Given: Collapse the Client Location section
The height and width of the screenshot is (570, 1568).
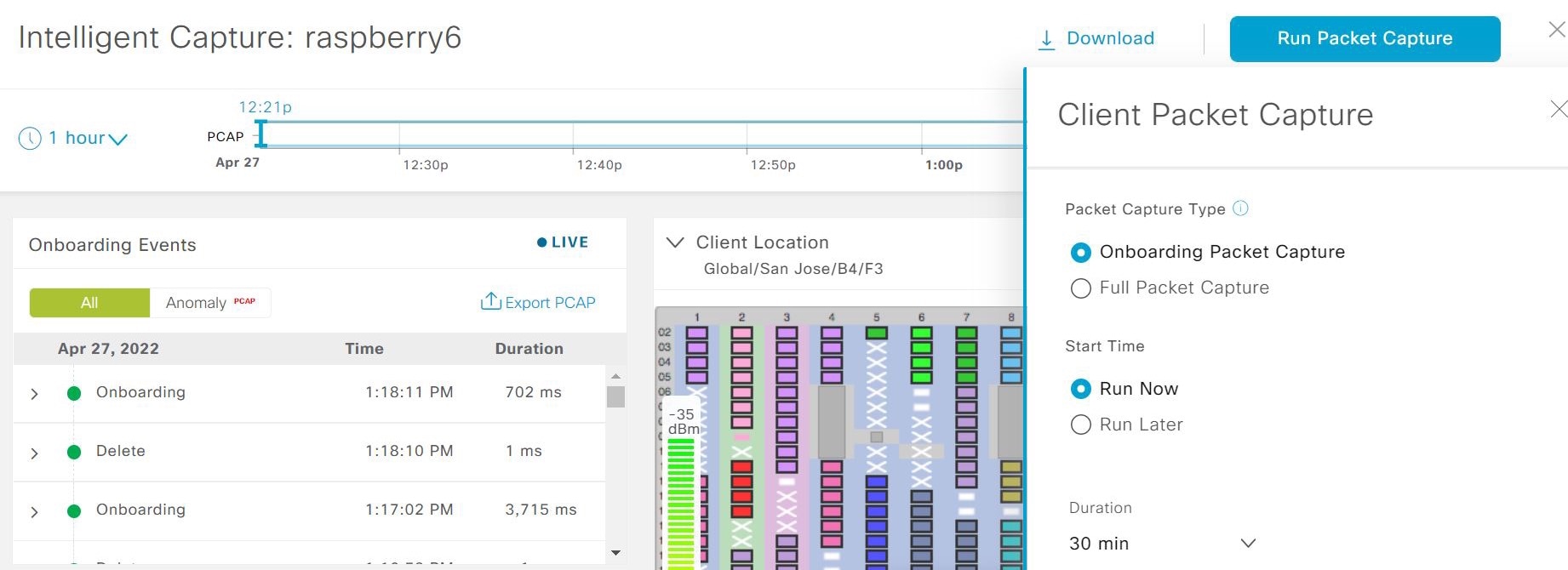Looking at the screenshot, I should (x=675, y=242).
